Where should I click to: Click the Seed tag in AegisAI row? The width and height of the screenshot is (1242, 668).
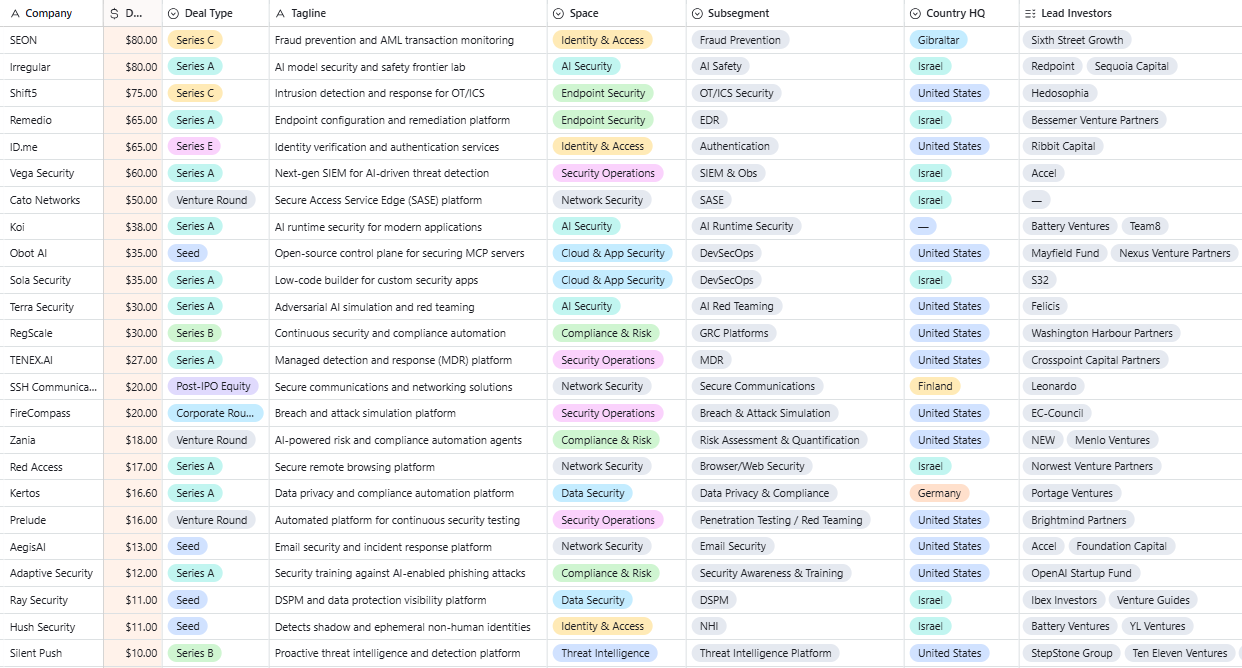[188, 546]
